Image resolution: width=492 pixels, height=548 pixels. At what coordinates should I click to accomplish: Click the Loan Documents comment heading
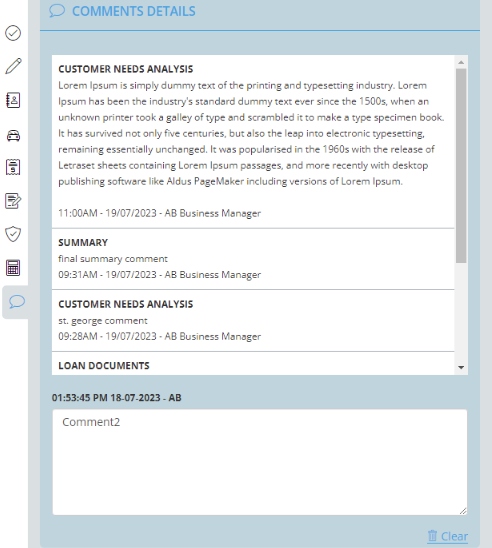coord(104,366)
